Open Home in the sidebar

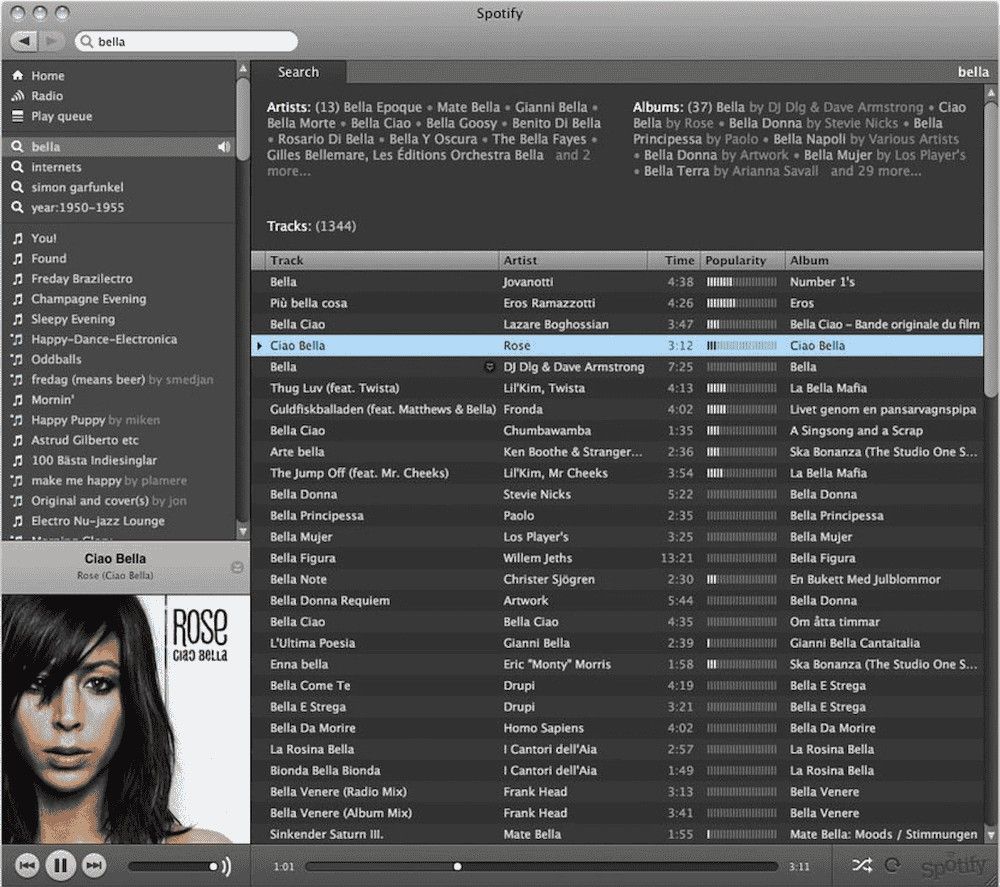pos(47,76)
